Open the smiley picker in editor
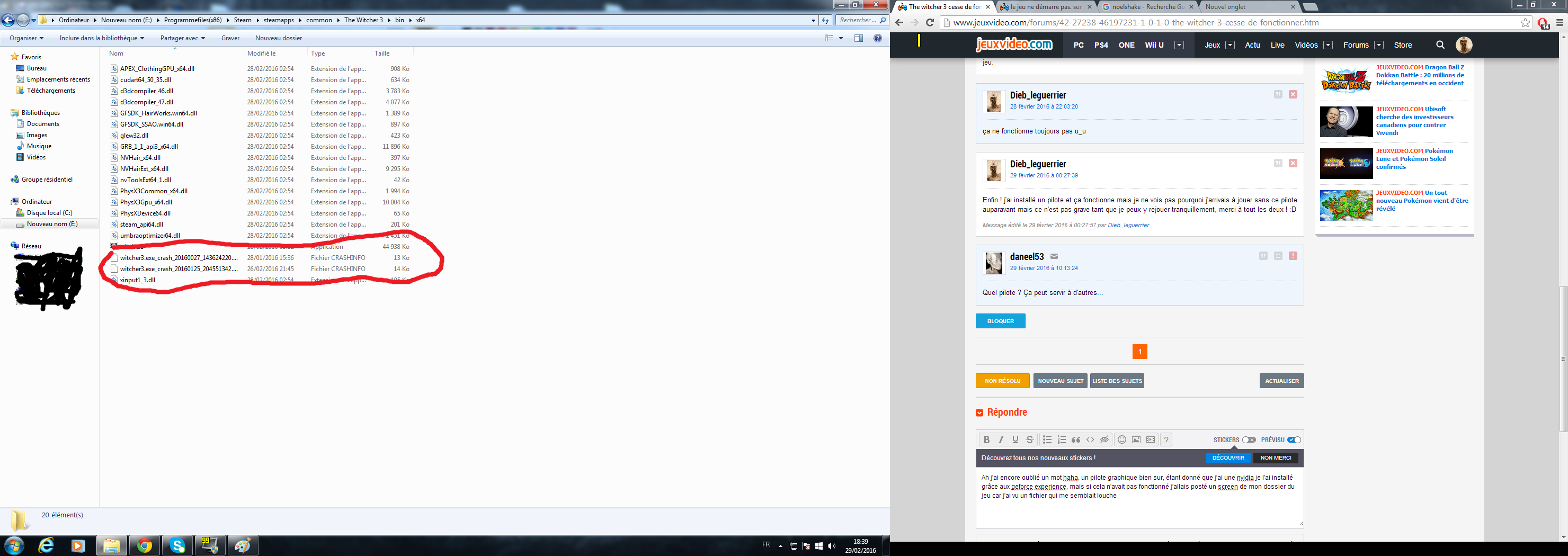This screenshot has height=556, width=1568. (x=1122, y=440)
